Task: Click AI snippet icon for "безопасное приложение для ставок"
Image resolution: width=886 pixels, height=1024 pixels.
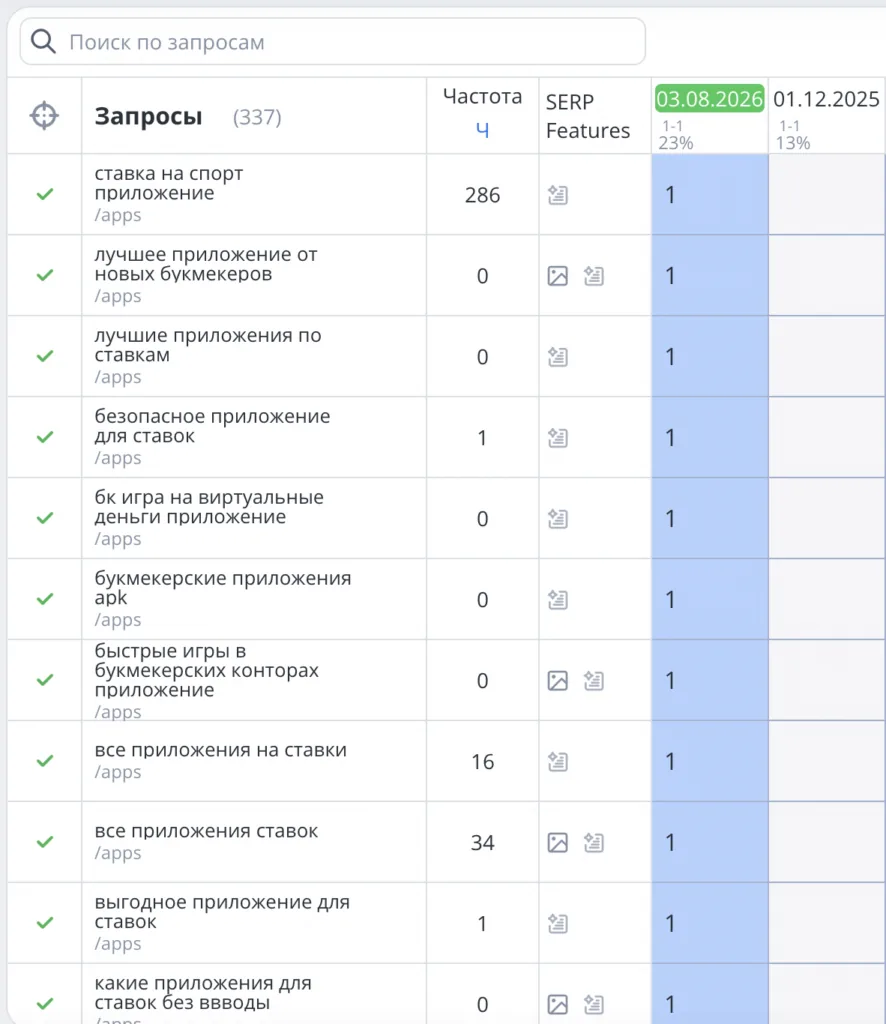Action: 558,438
